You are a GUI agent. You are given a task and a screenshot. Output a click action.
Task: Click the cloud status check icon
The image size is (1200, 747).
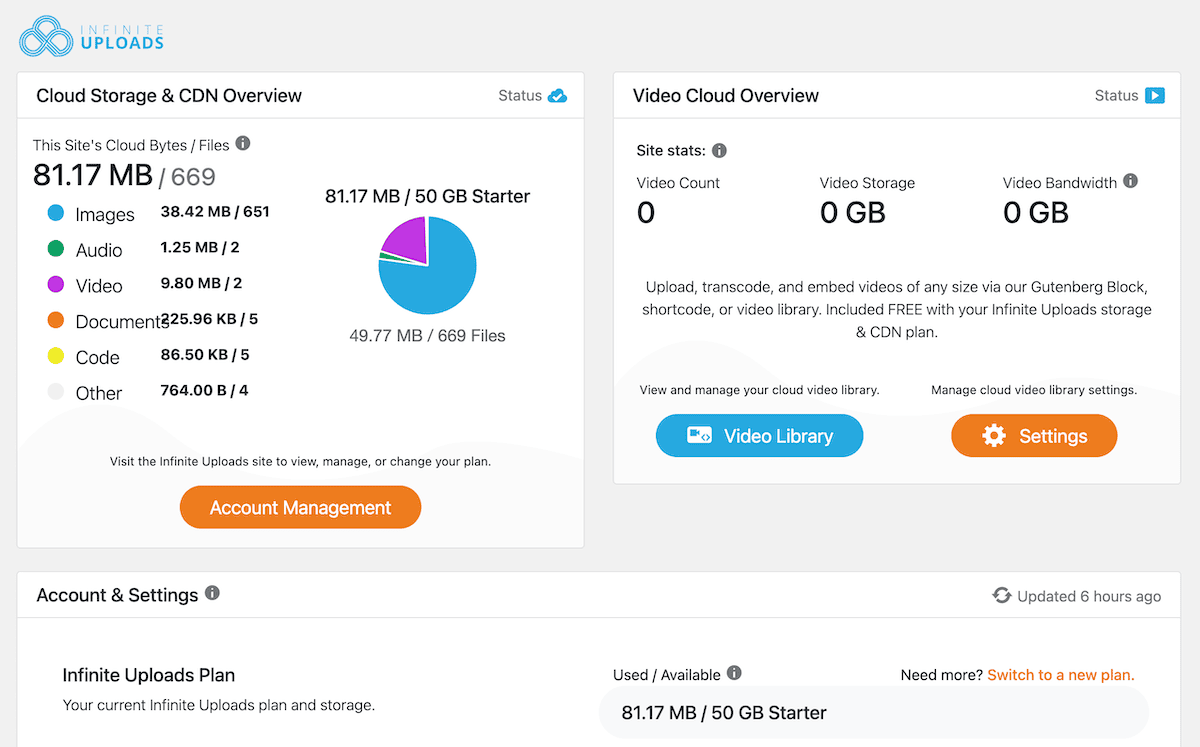click(558, 96)
